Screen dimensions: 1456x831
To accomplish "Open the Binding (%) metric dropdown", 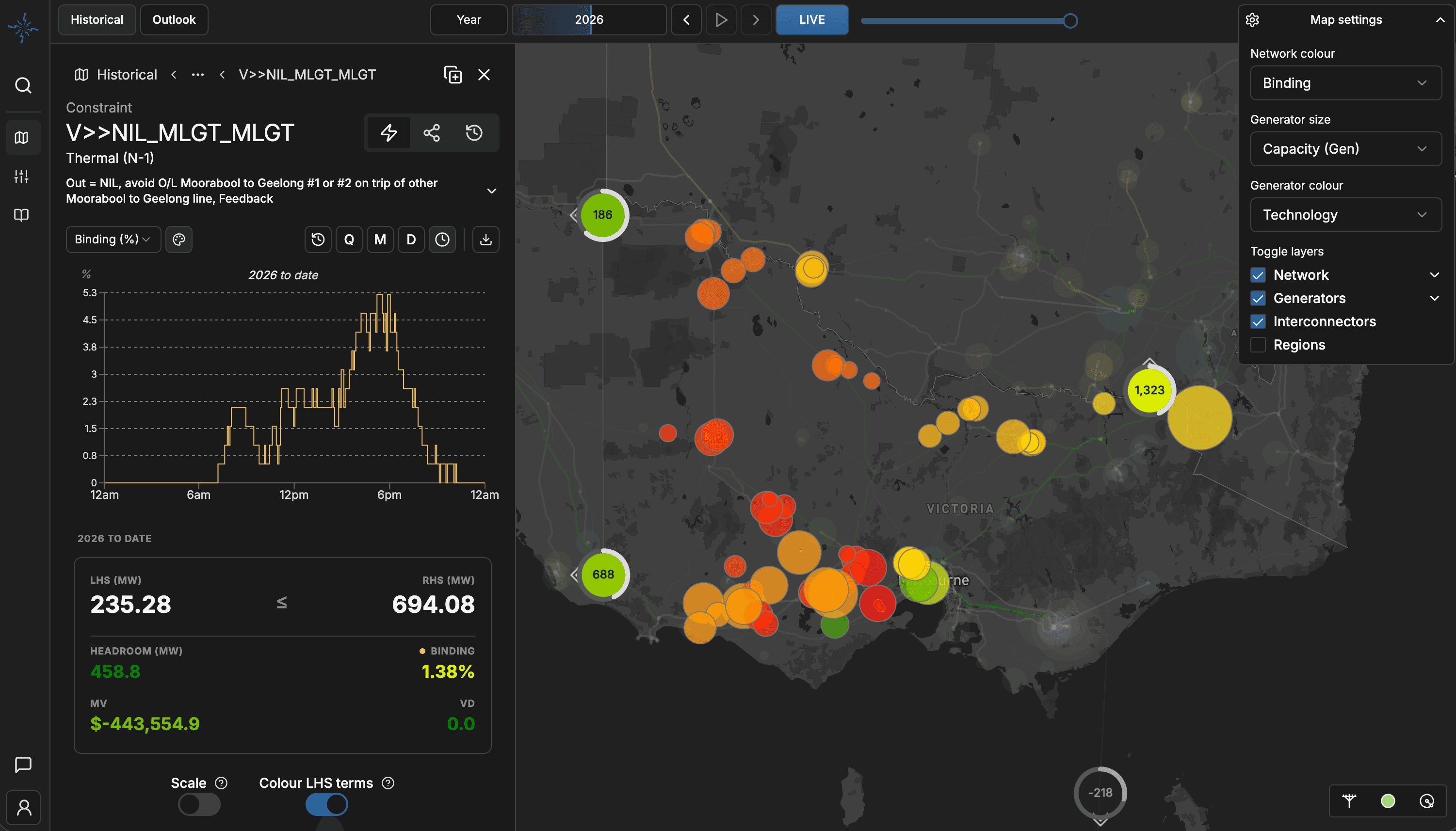I will pos(113,239).
